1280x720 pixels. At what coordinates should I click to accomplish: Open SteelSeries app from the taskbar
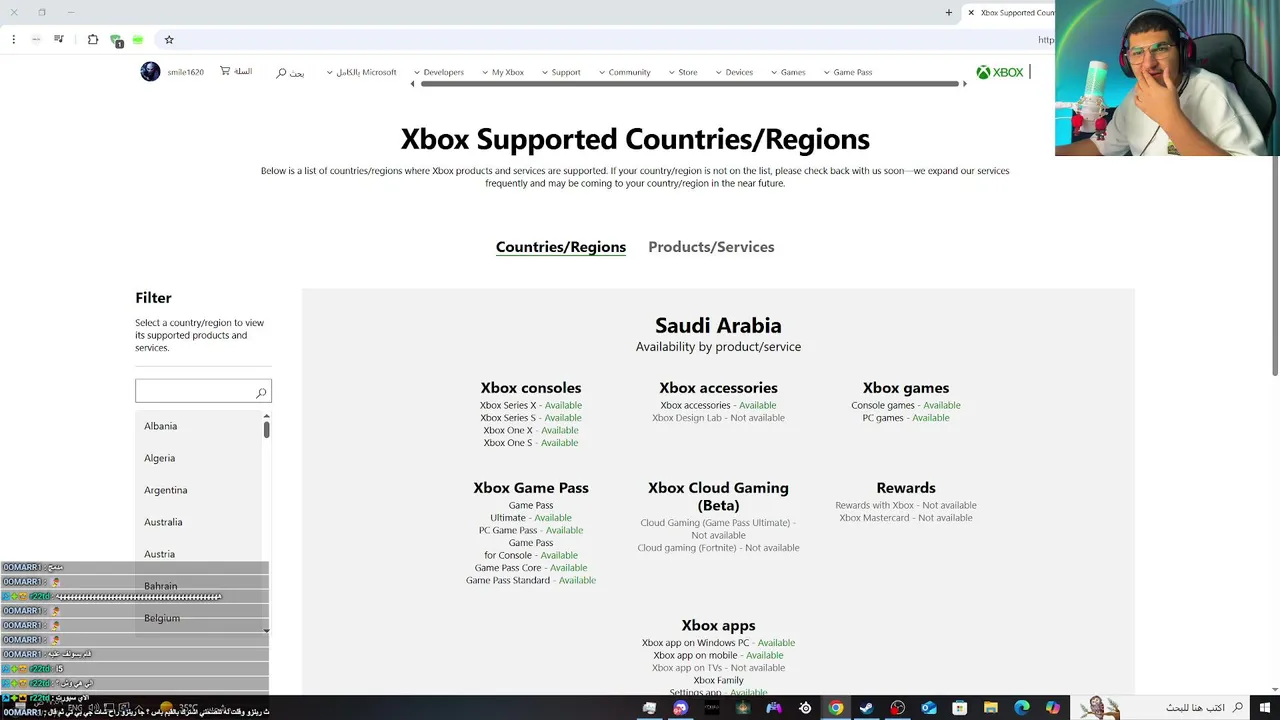[x=805, y=708]
